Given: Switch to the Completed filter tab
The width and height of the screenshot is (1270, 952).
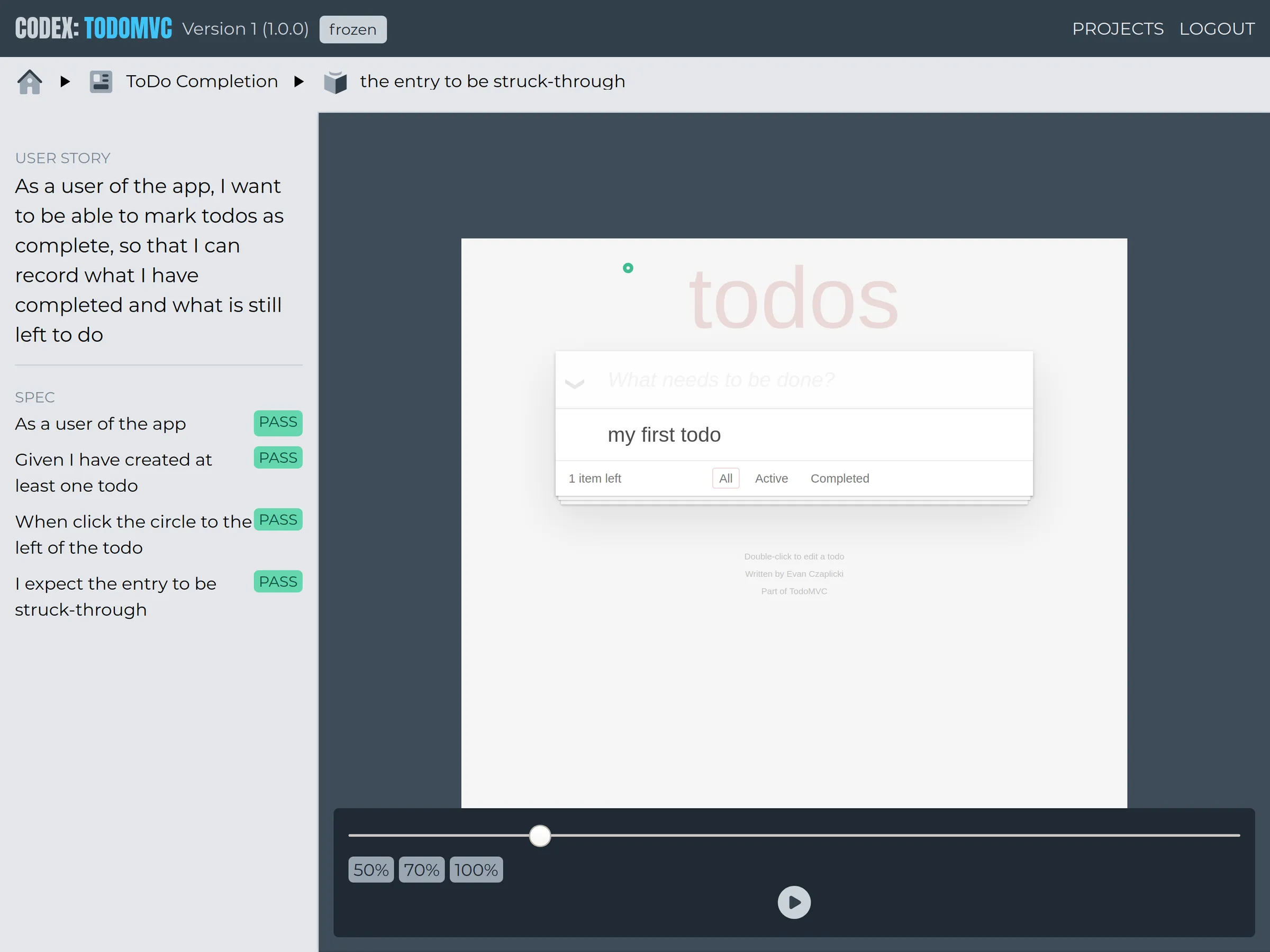Looking at the screenshot, I should coord(839,478).
